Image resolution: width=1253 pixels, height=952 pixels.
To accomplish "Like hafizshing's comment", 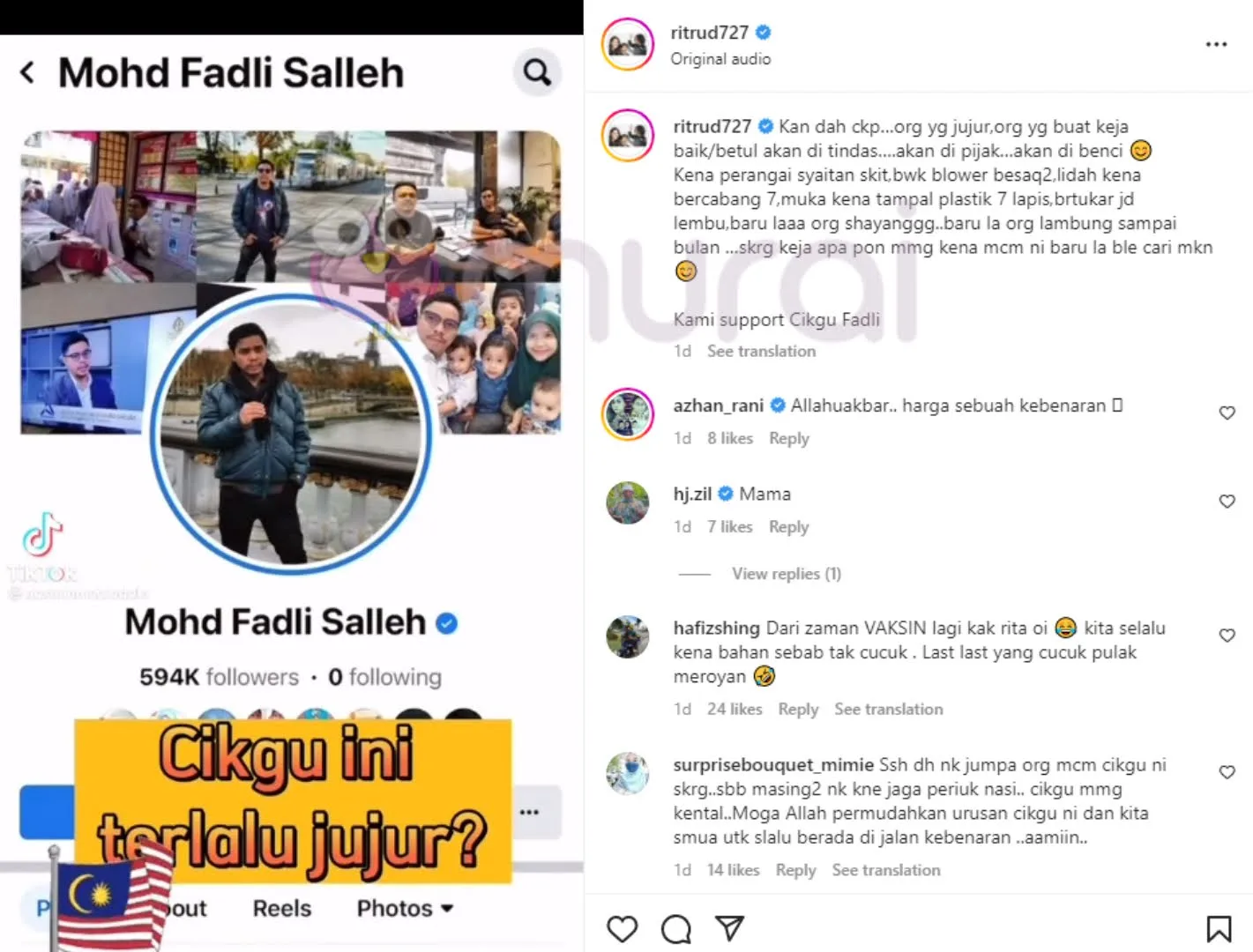I will [1227, 635].
